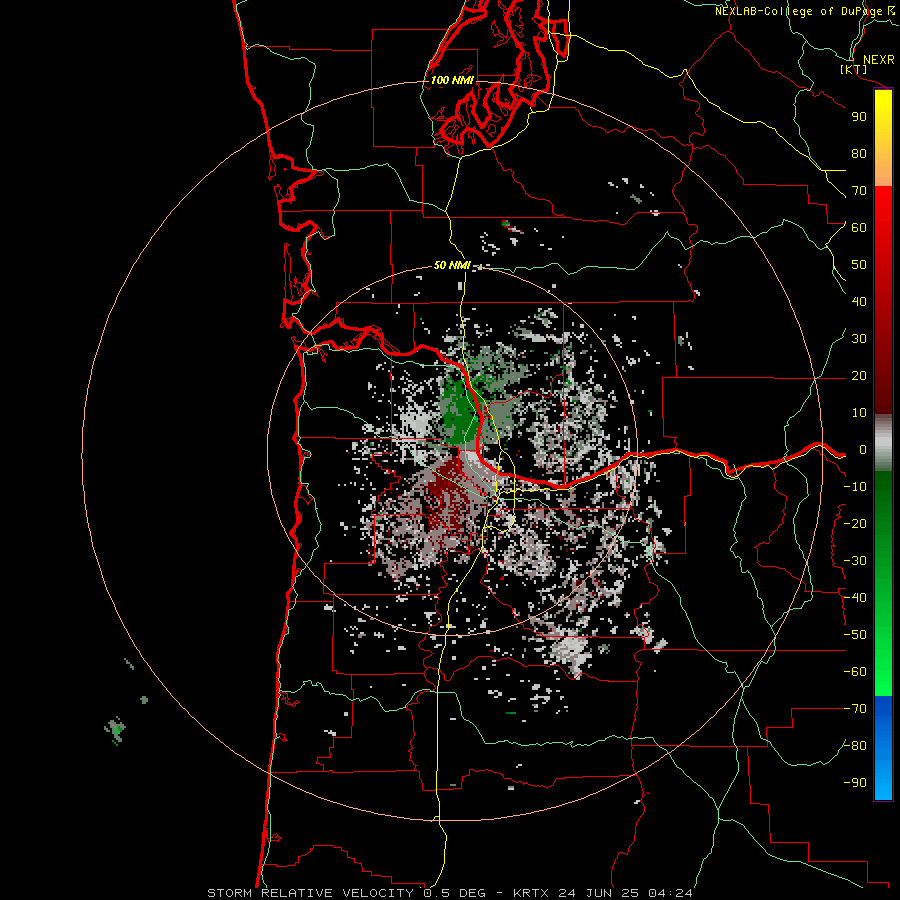The width and height of the screenshot is (900, 900).
Task: Click the 60 value on the velocity scale
Action: coord(859,227)
